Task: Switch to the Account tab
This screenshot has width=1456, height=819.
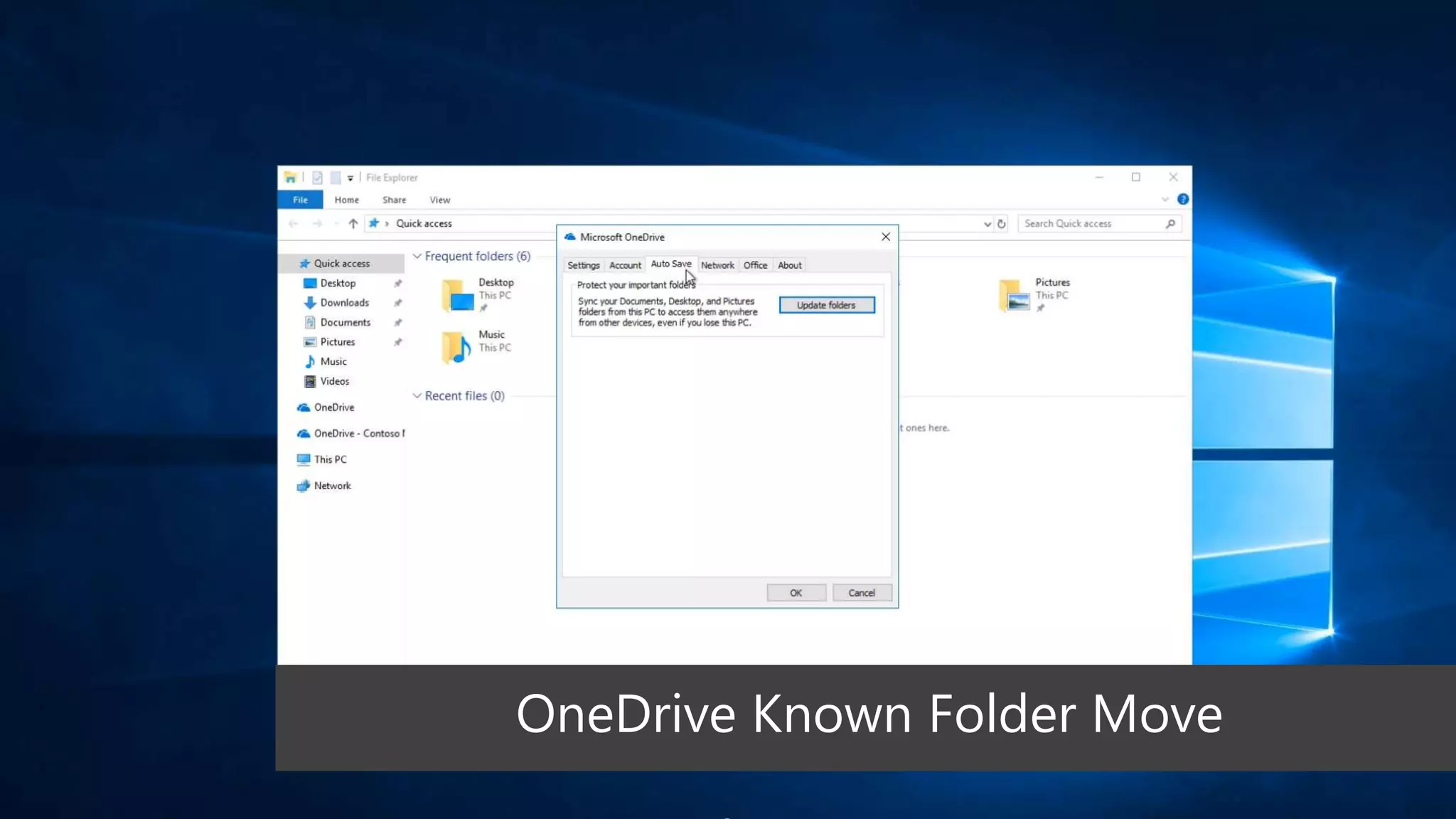Action: coord(625,265)
